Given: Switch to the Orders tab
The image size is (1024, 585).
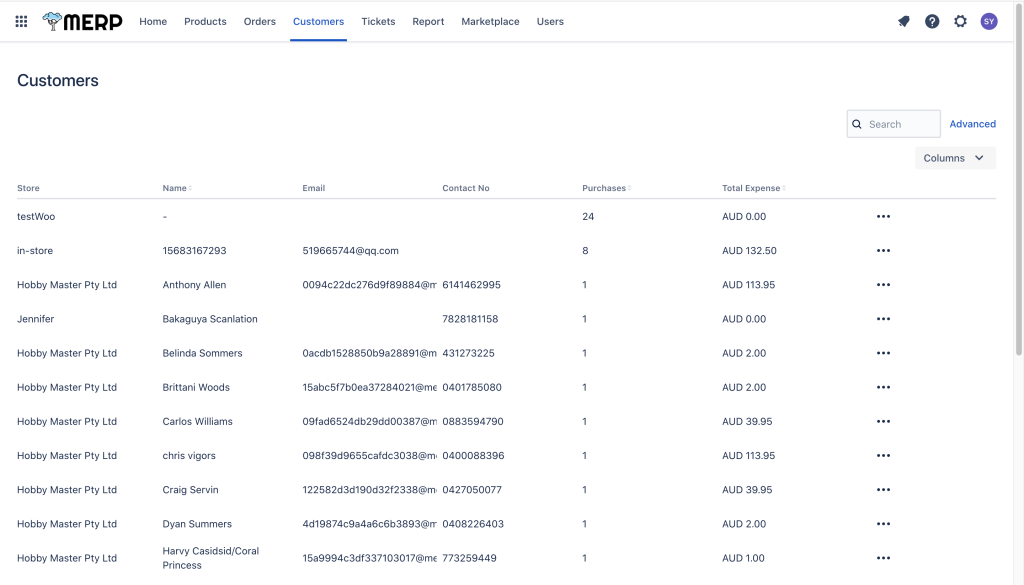Looking at the screenshot, I should pyautogui.click(x=259, y=21).
